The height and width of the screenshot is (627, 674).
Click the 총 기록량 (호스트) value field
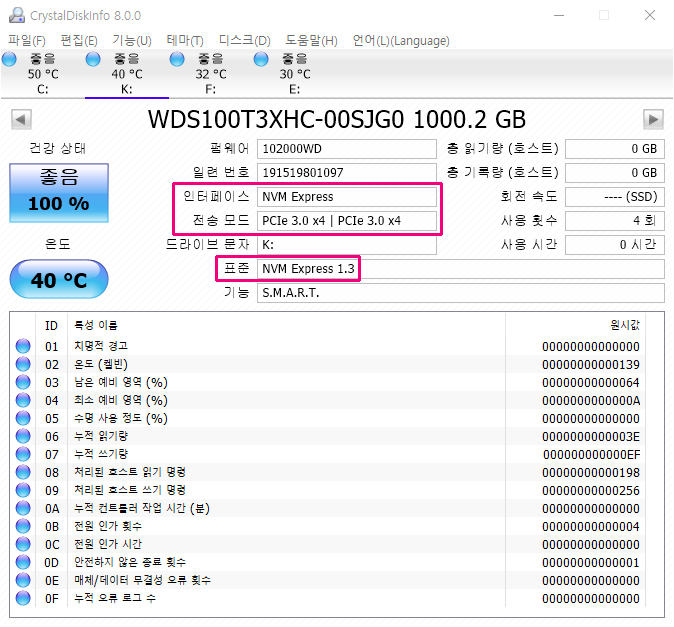tap(615, 173)
